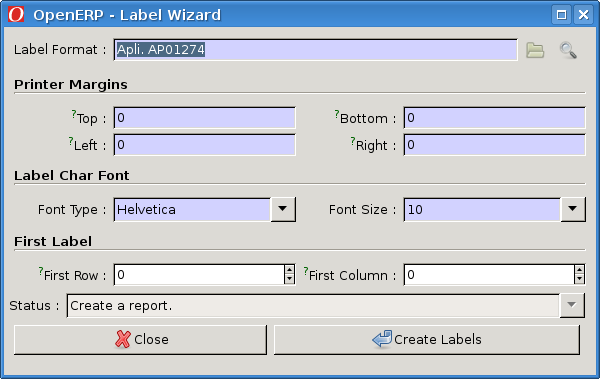
Task: Click the Right margin input field
Action: point(495,145)
